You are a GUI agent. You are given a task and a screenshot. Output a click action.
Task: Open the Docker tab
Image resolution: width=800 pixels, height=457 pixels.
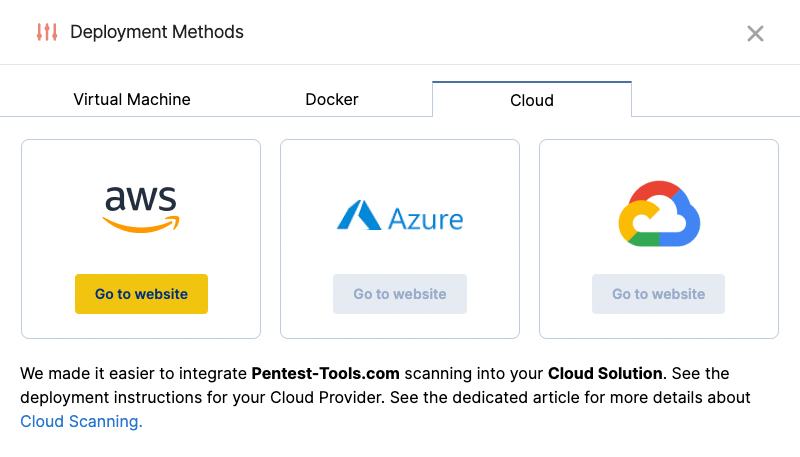click(332, 99)
